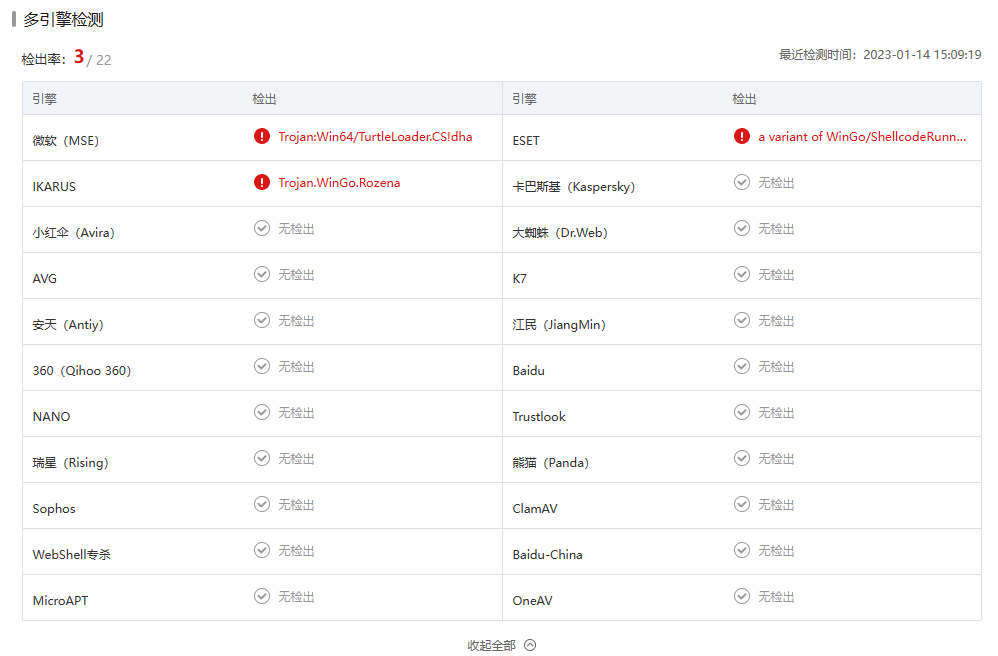Select the 瑞星 (Rising) engine name

70,463
